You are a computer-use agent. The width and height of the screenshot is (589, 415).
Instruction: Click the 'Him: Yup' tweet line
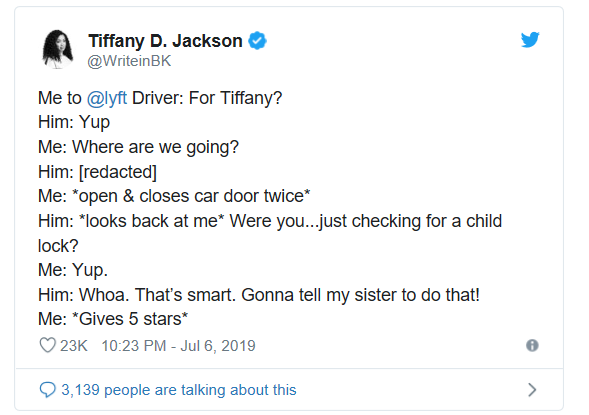click(74, 122)
